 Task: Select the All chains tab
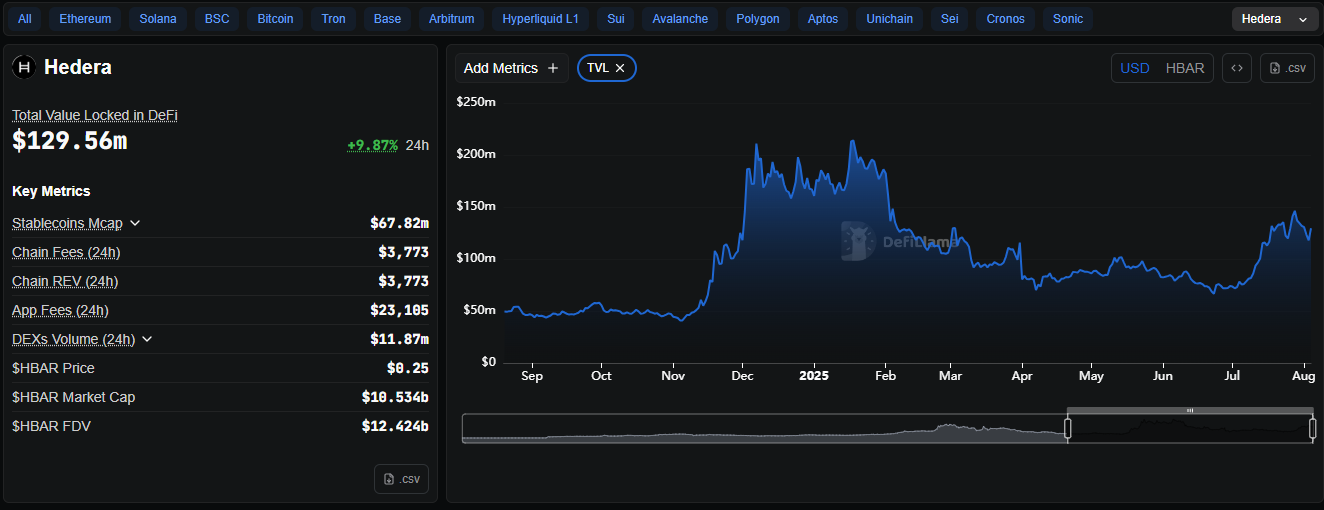click(25, 19)
